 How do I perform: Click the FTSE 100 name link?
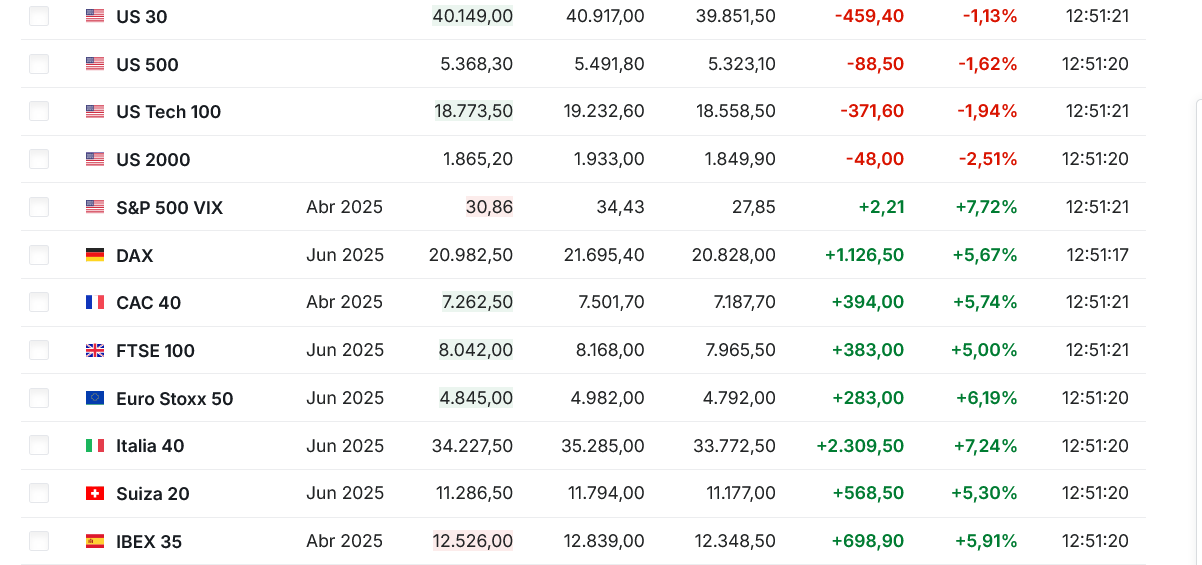point(155,351)
